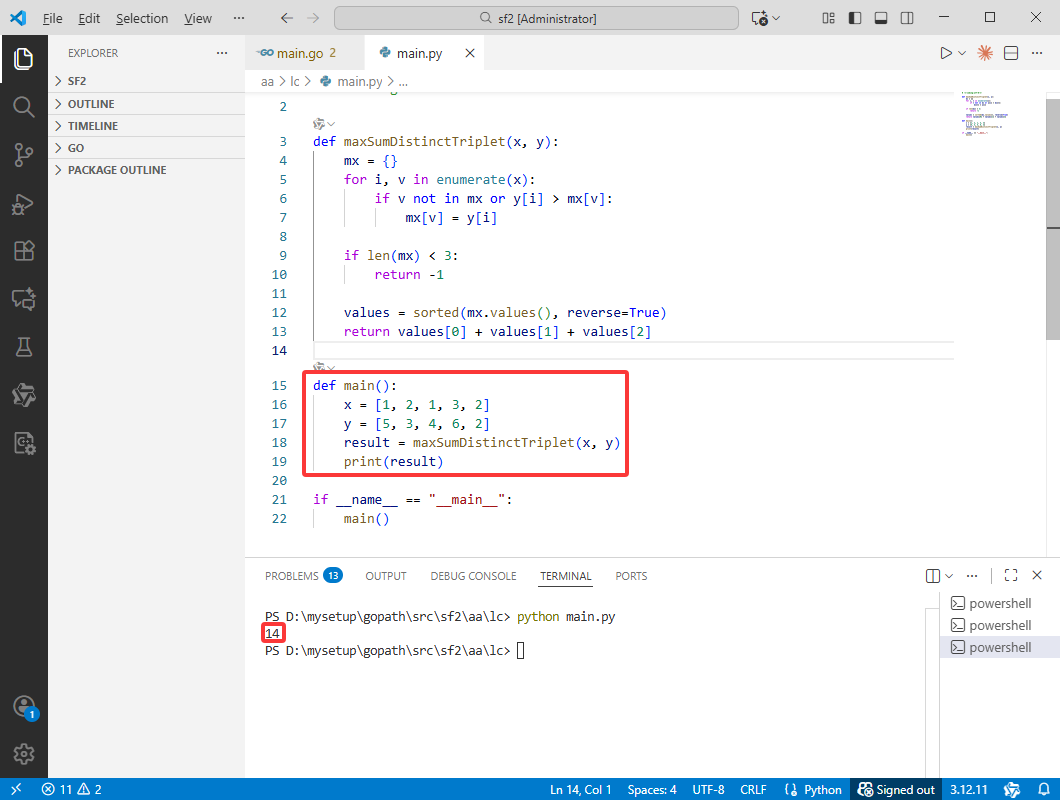Change indentation via Spaces: 4

(x=652, y=789)
